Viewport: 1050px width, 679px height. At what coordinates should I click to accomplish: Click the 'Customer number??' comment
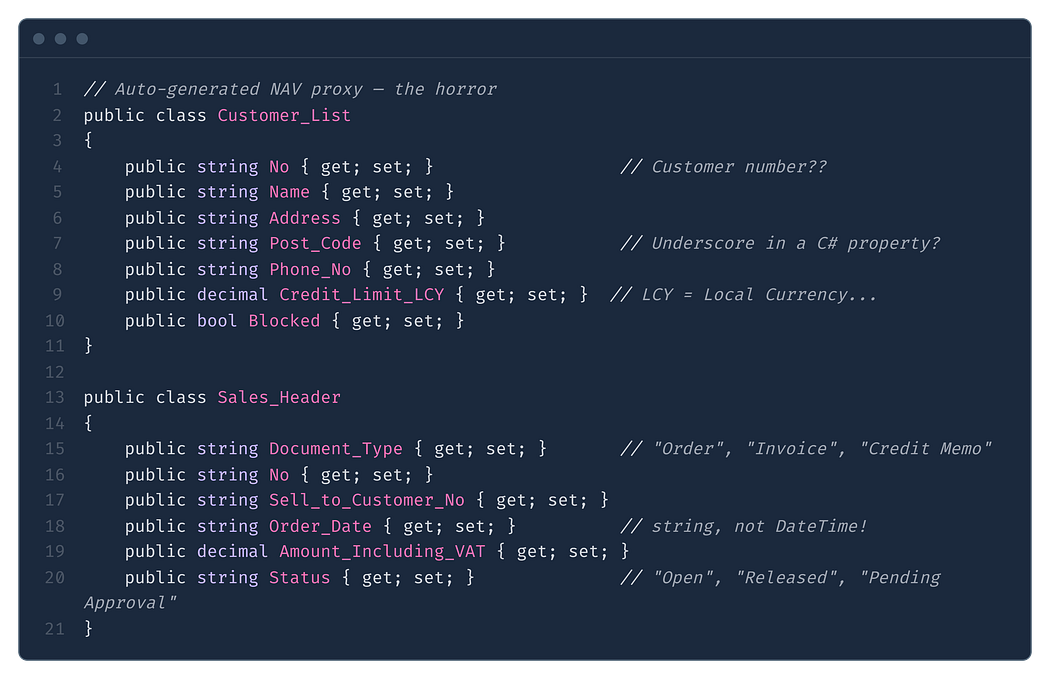pyautogui.click(x=723, y=167)
